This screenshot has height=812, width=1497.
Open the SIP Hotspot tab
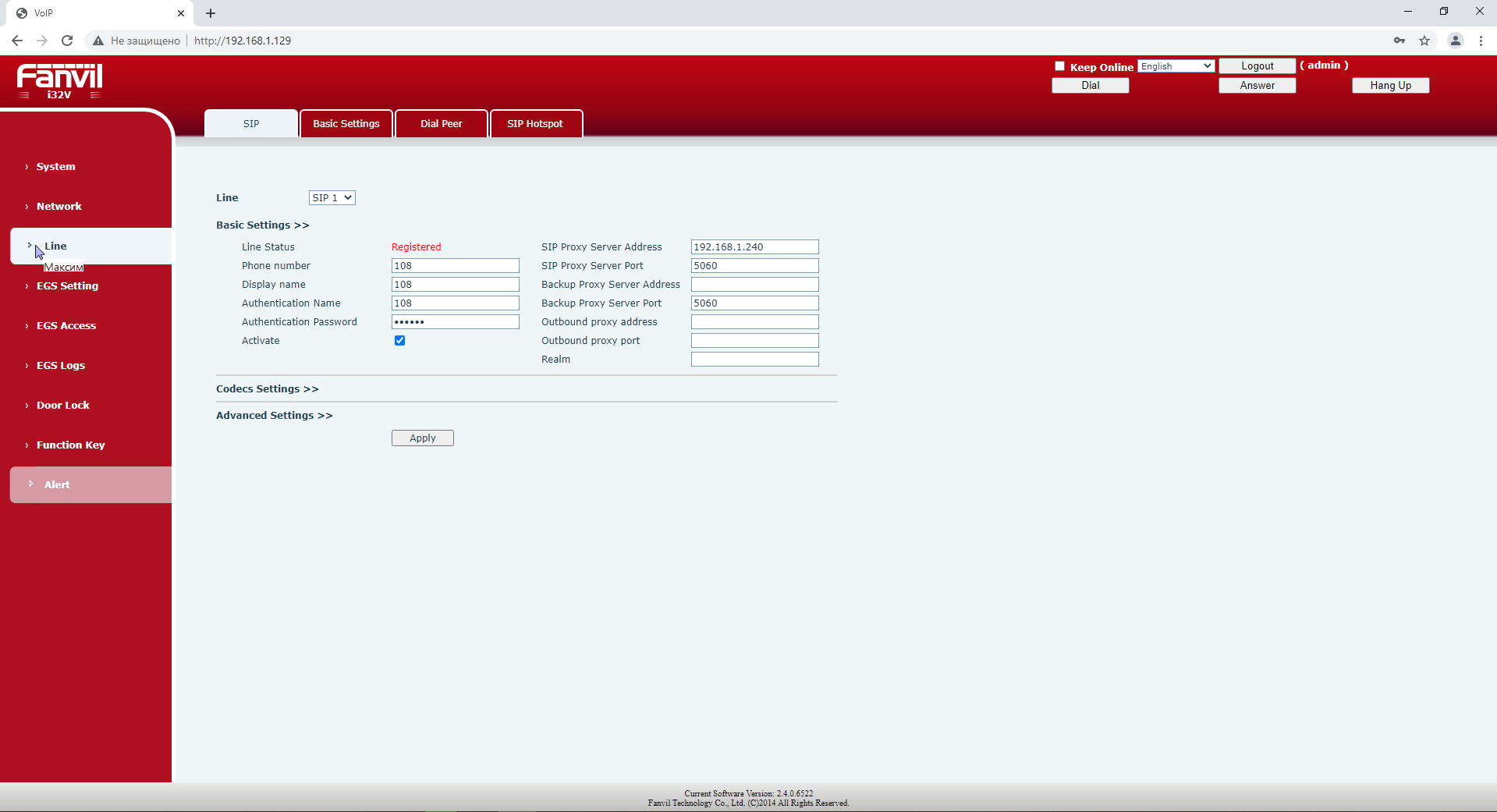tap(535, 124)
